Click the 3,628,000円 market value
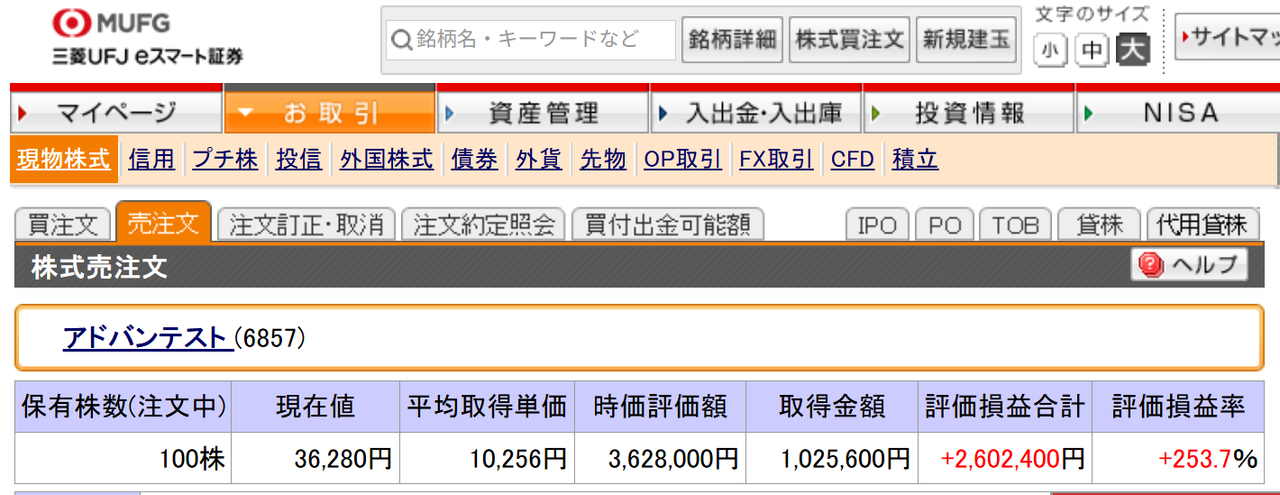This screenshot has width=1280, height=495. (673, 459)
